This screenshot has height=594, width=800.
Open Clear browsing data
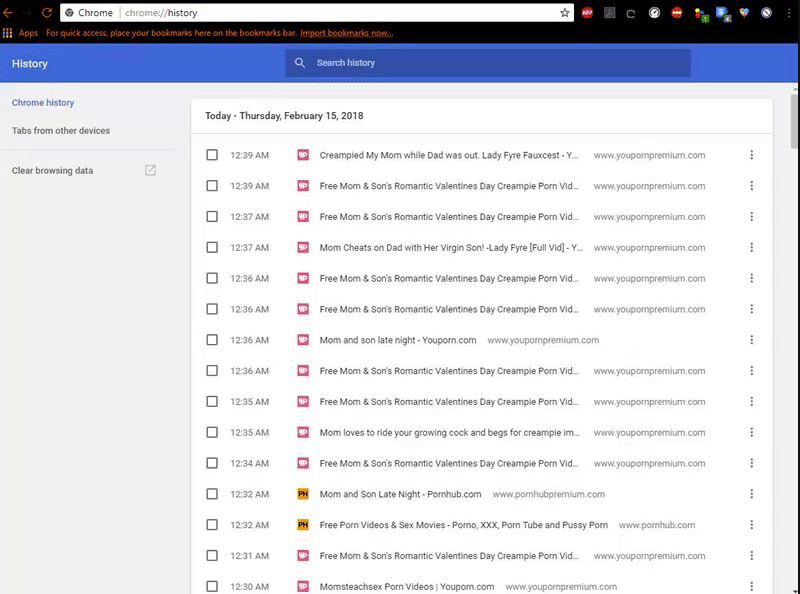tap(52, 170)
